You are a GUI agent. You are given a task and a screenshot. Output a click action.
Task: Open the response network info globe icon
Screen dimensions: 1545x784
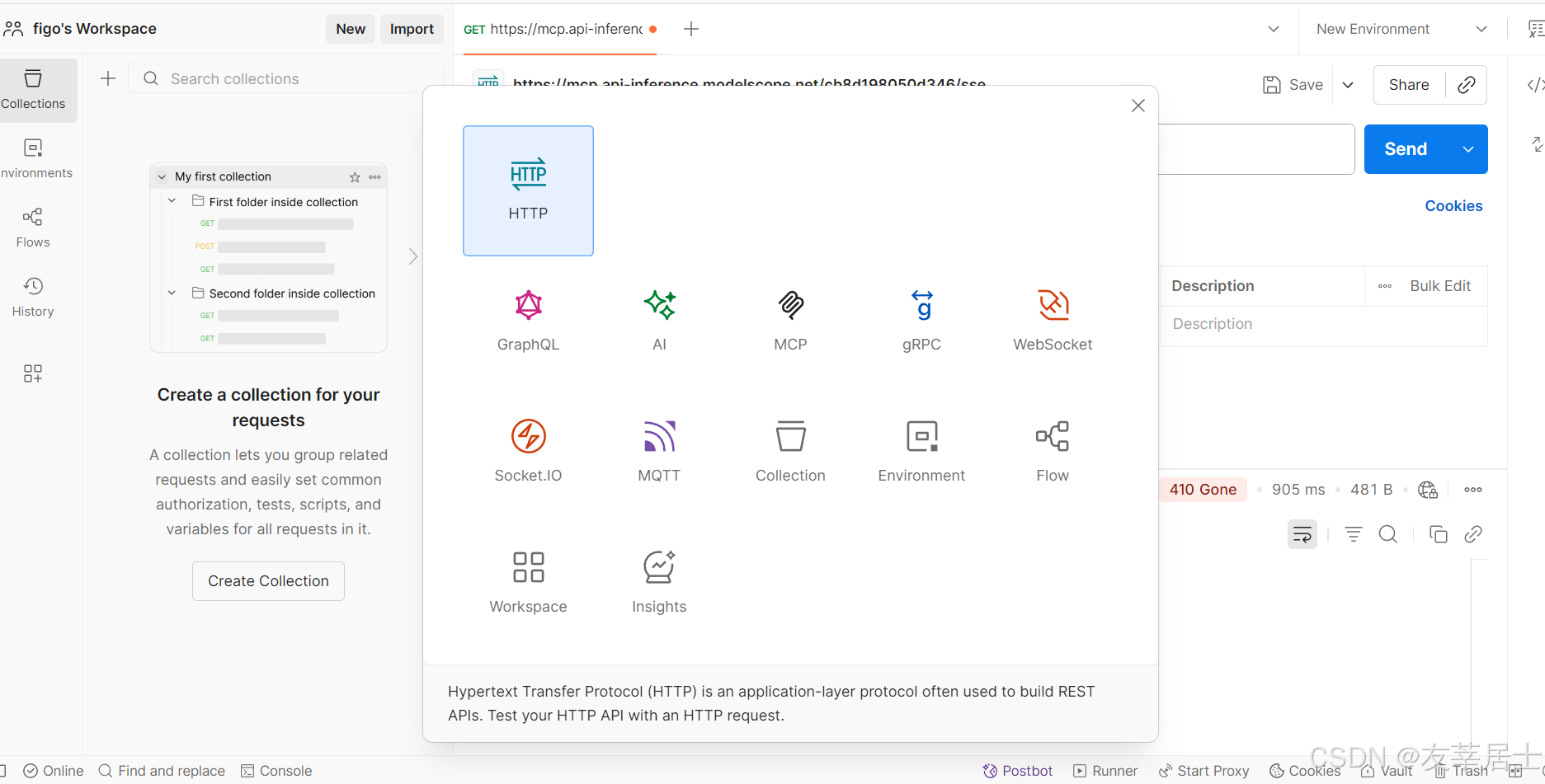[1428, 490]
